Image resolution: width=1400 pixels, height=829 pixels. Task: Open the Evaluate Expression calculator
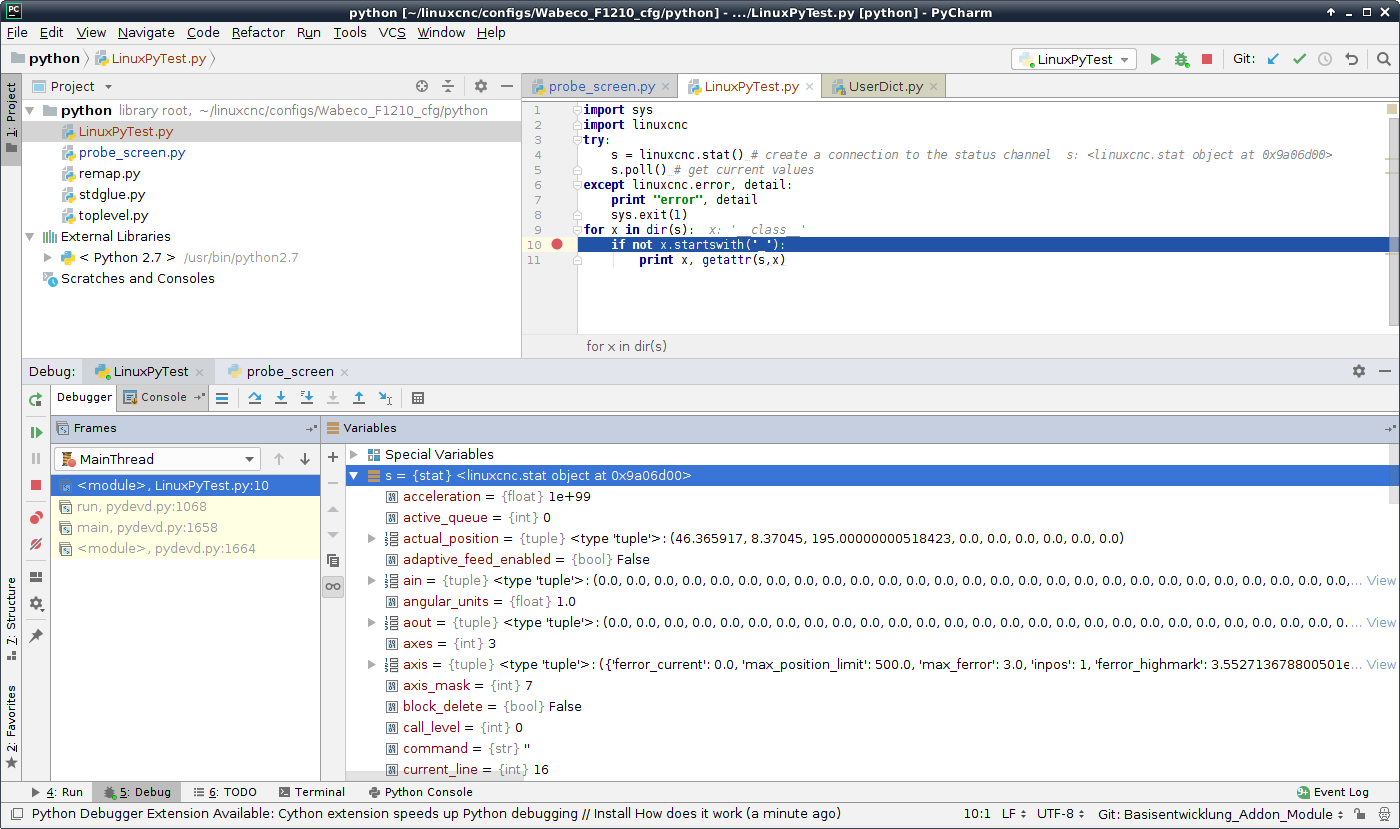tap(418, 398)
